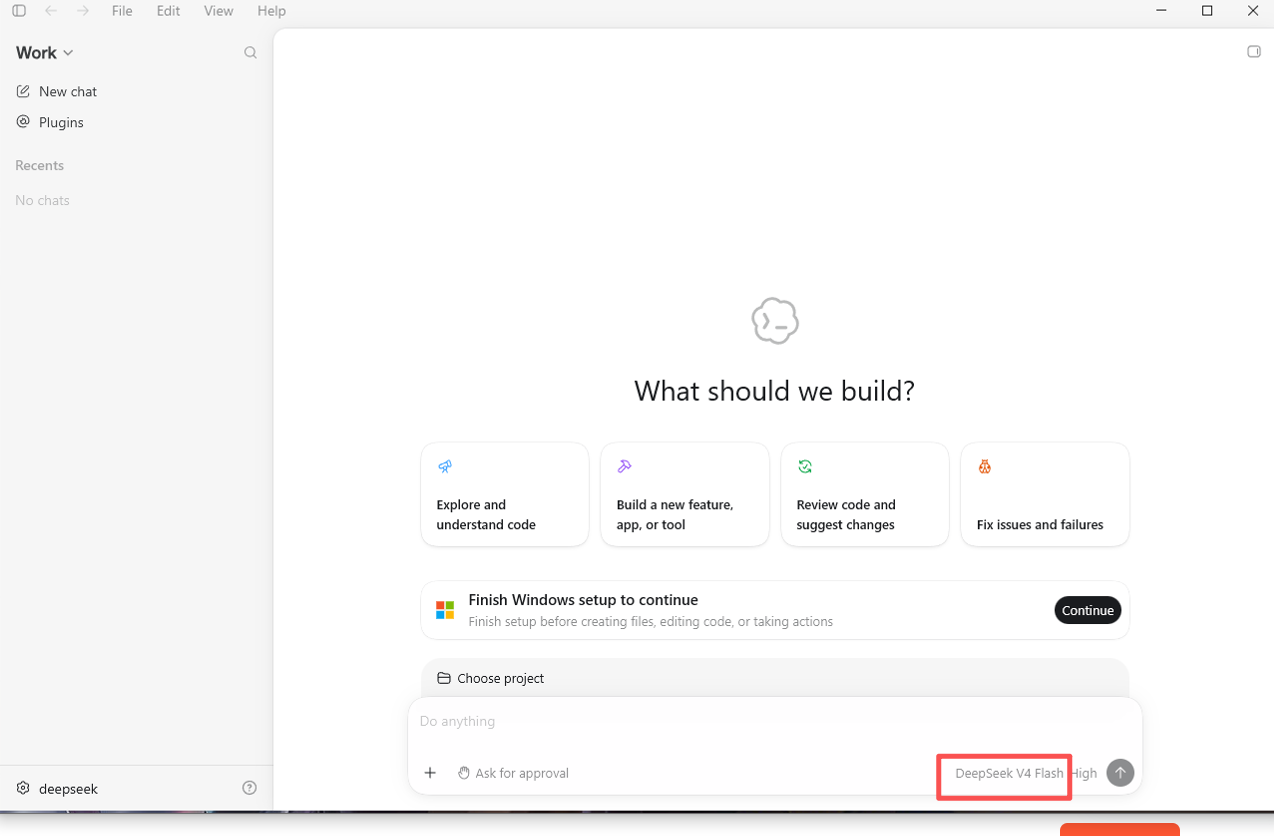Select Review code and suggest changes card

pos(865,494)
